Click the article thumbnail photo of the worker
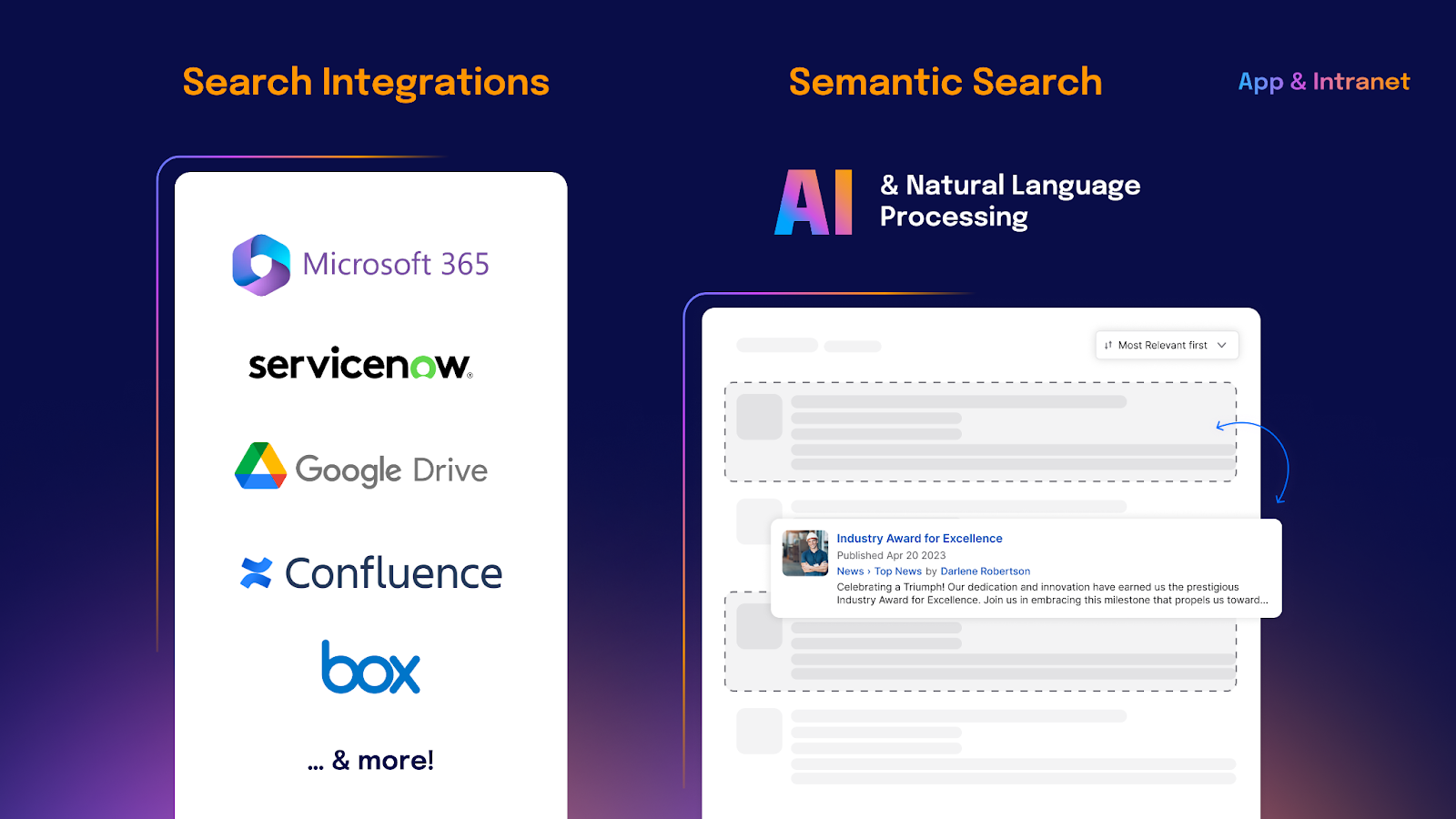The height and width of the screenshot is (819, 1456). click(x=804, y=552)
